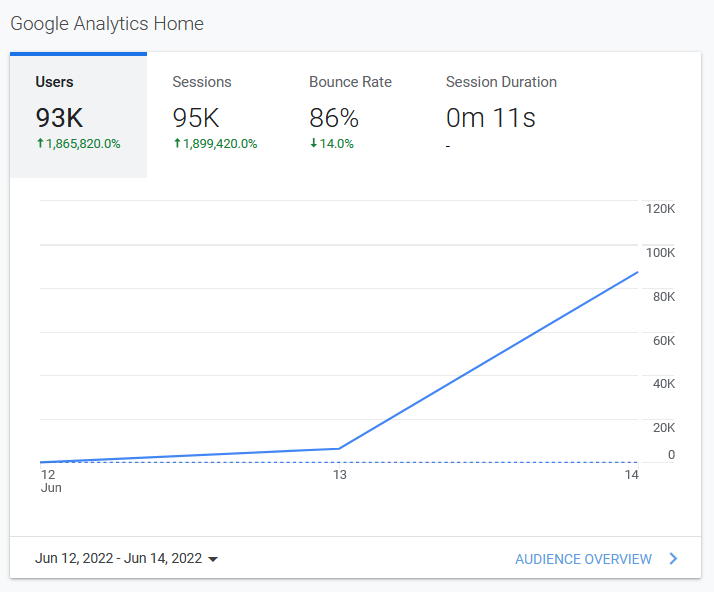This screenshot has height=592, width=714.
Task: Click the 80K y-axis label
Action: 664,297
